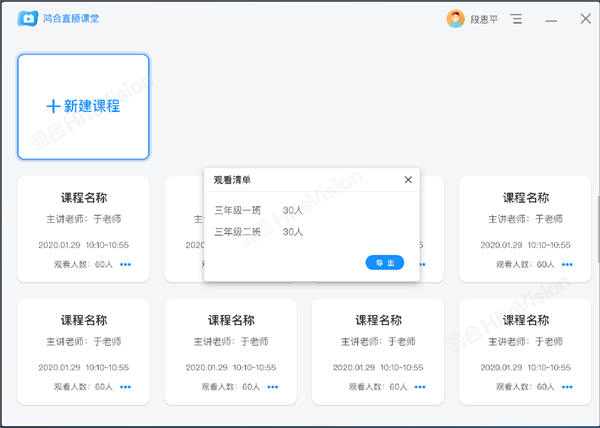600x428 pixels.
Task: Create a course via 新建课程
Action: click(83, 106)
